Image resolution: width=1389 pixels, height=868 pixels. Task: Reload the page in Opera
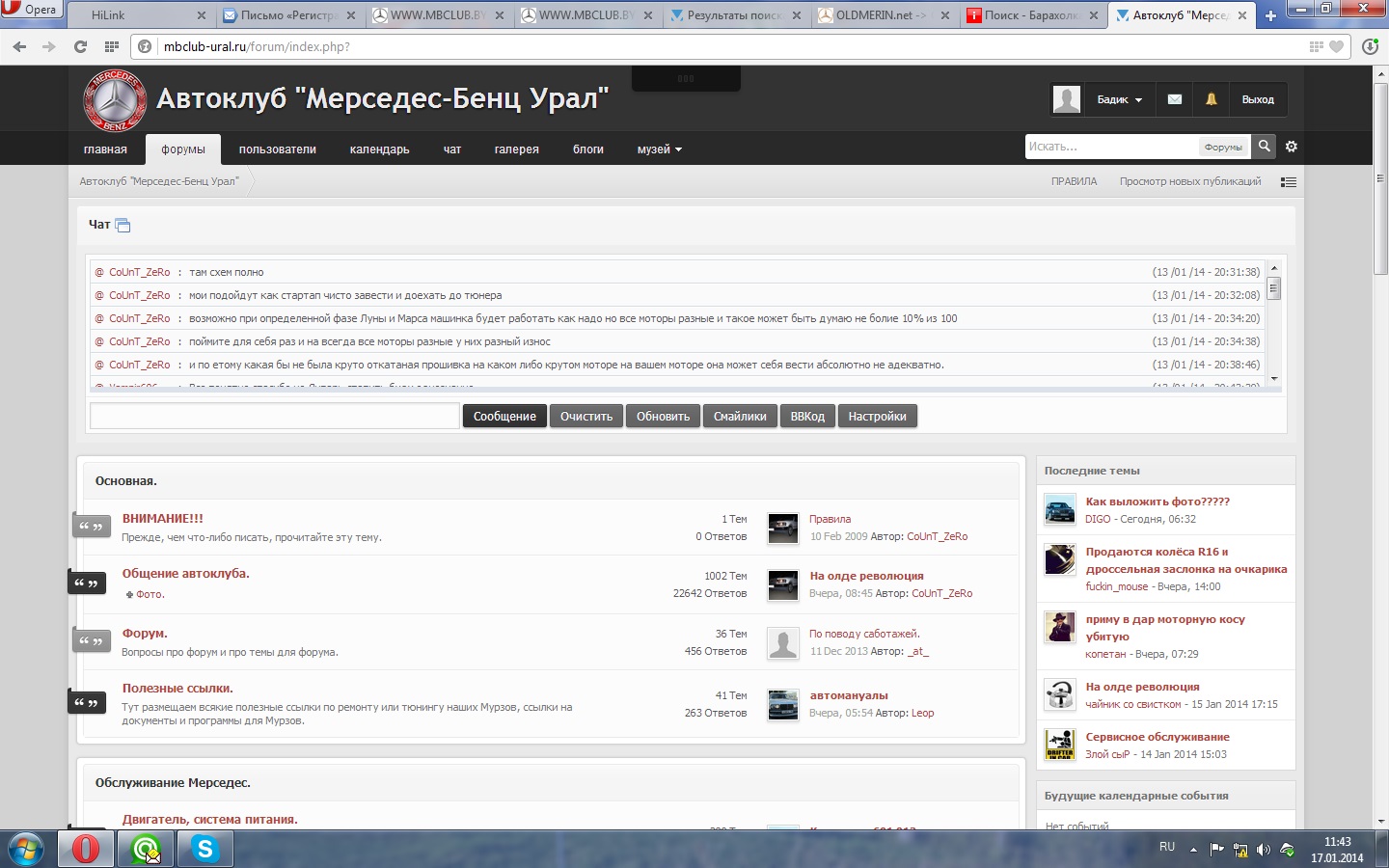80,46
